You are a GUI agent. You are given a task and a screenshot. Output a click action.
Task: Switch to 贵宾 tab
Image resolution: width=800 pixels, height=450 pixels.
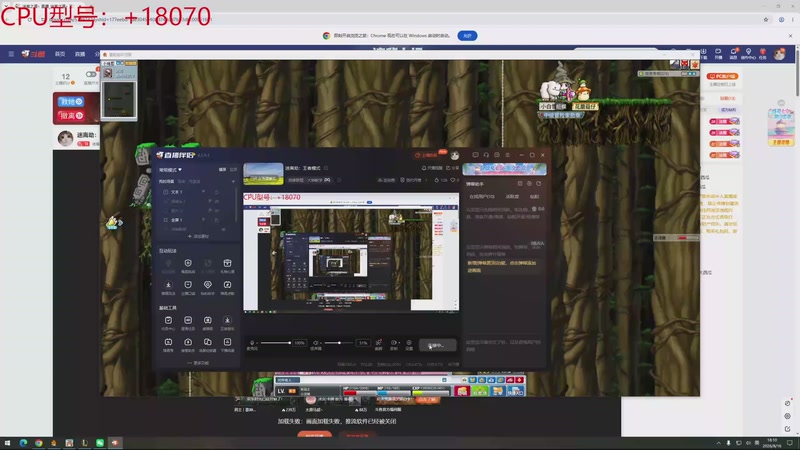[534, 196]
